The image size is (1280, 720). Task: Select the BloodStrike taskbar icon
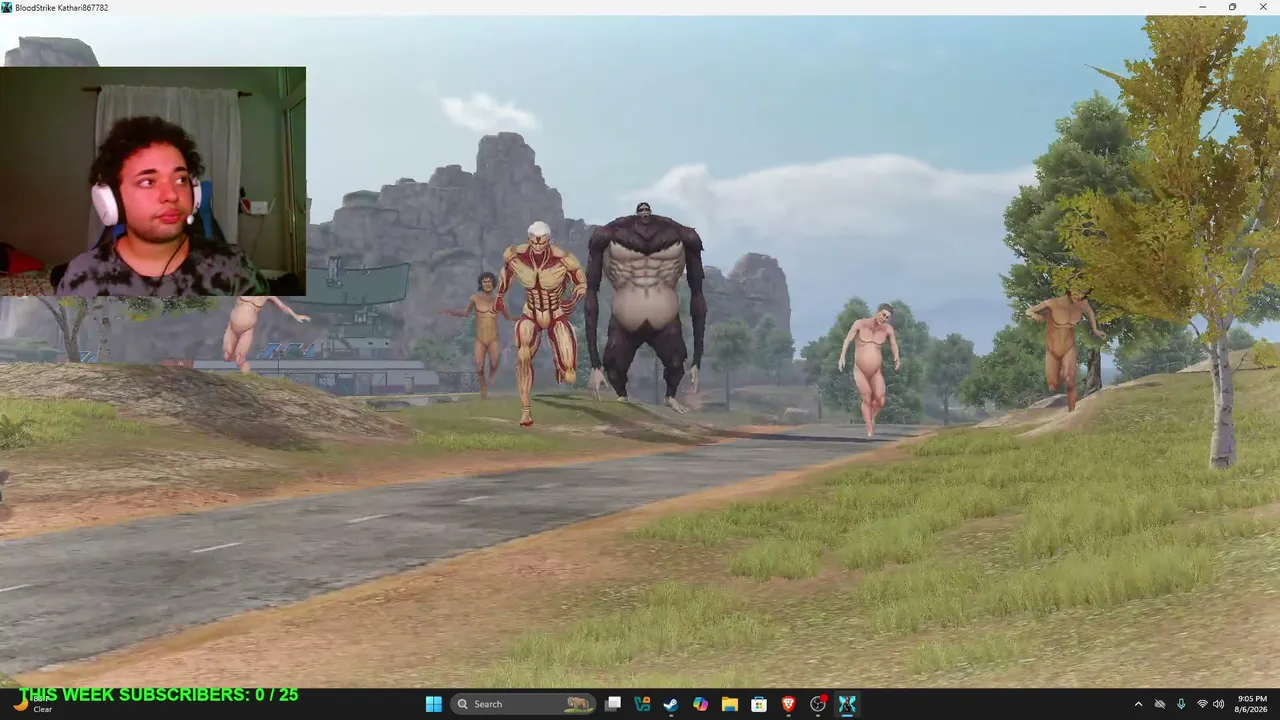(847, 704)
